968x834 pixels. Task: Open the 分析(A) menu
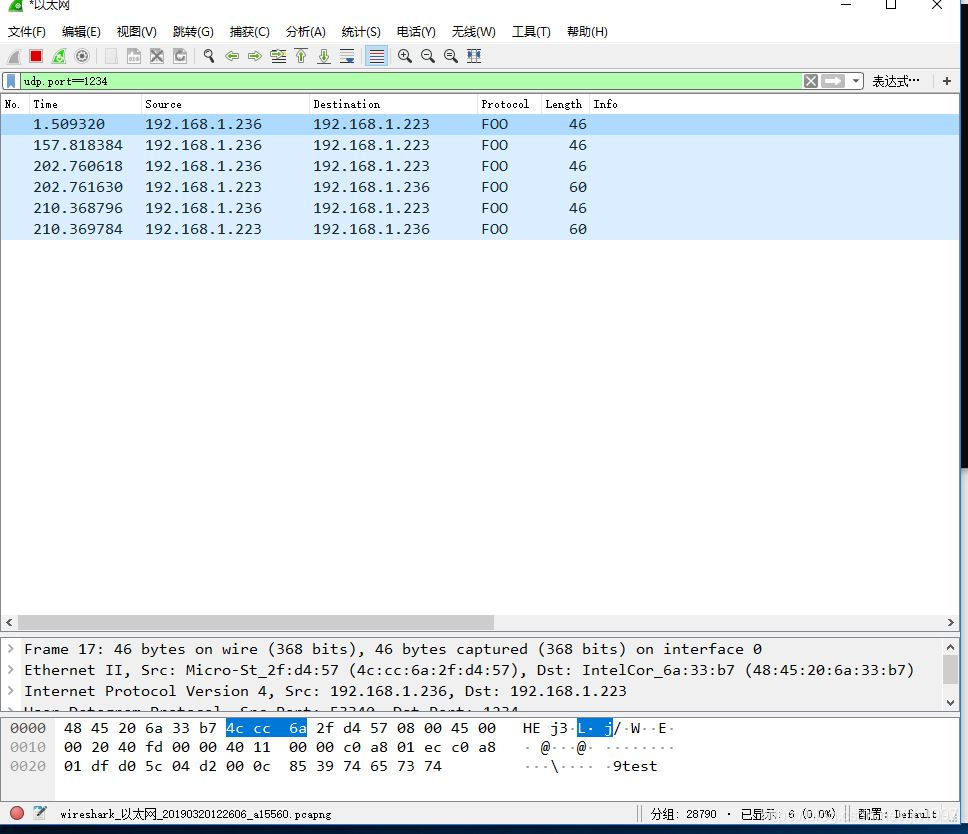coord(306,31)
